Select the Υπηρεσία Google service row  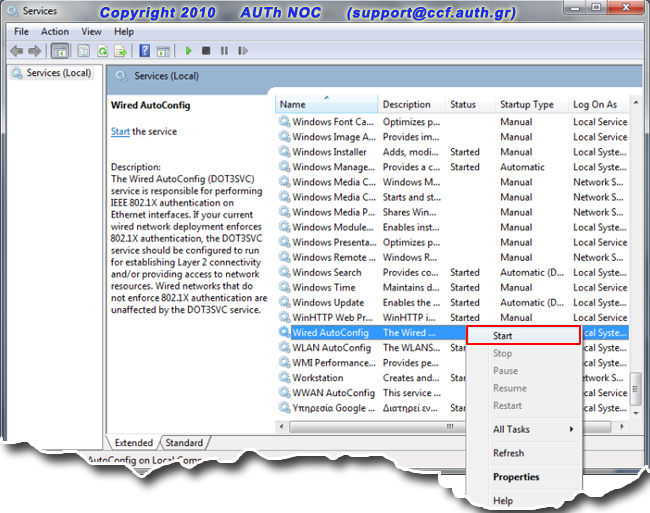[371, 408]
